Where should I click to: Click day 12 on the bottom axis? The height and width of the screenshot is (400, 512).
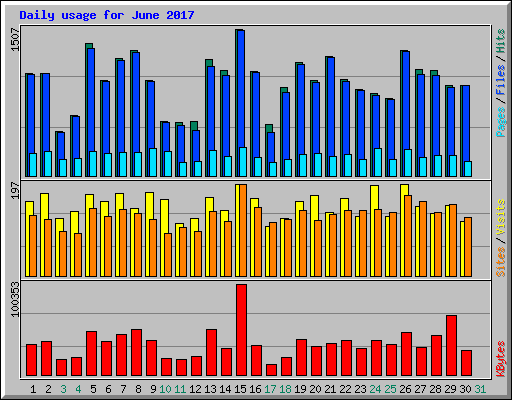point(195,389)
